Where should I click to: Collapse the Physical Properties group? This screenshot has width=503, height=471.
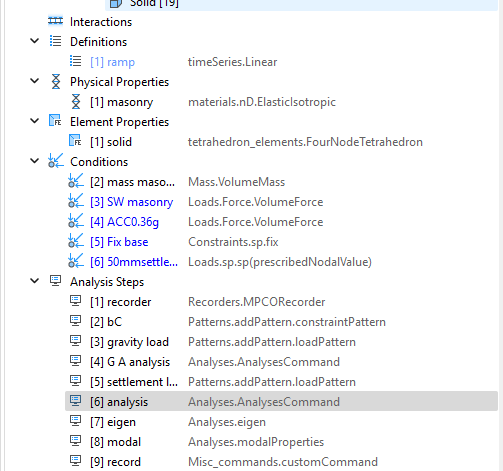(x=35, y=81)
